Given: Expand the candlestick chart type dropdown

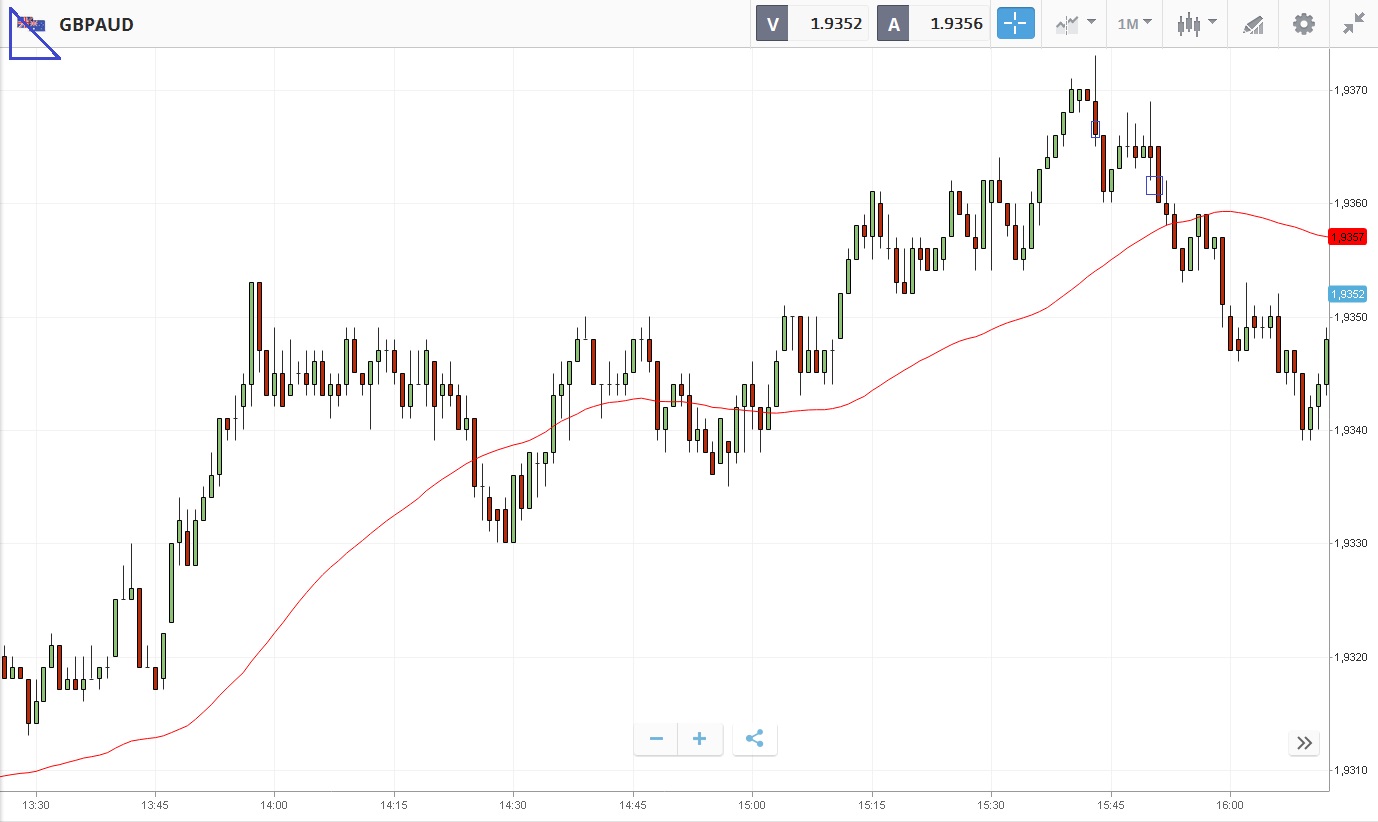Looking at the screenshot, I should coord(1196,23).
